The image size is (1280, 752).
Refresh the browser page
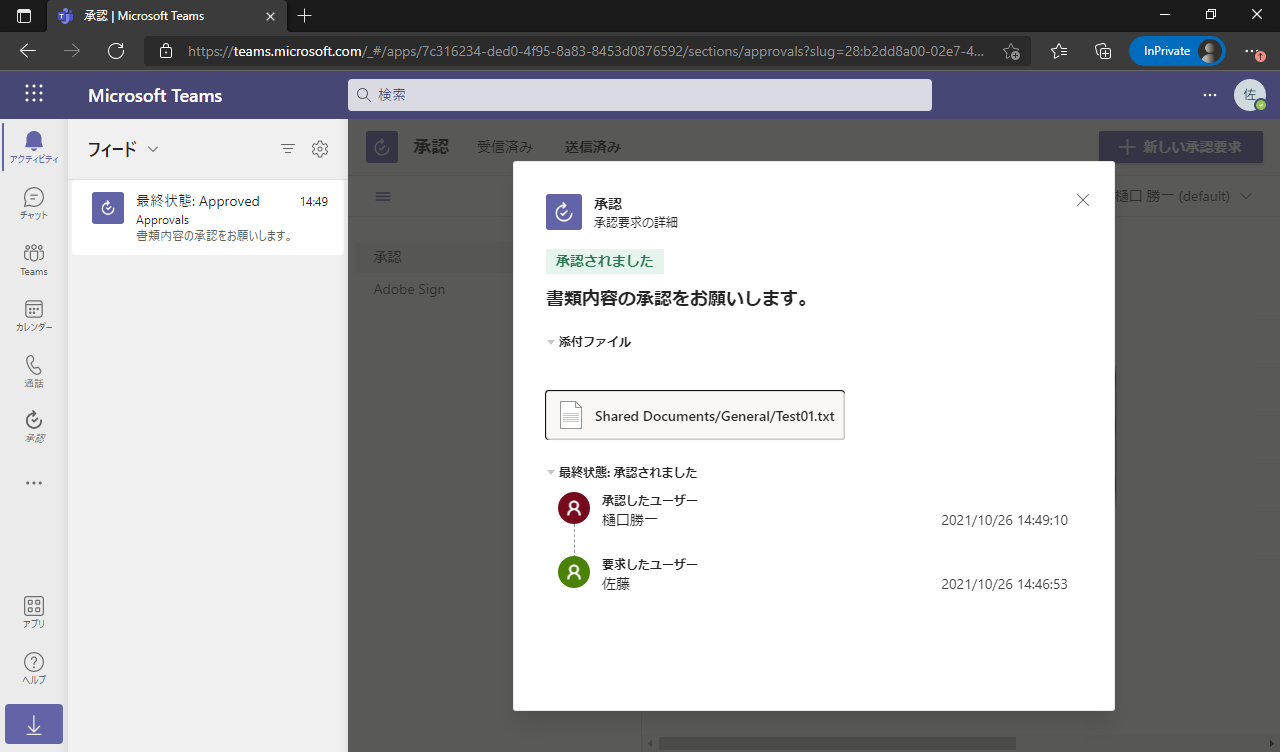(116, 51)
